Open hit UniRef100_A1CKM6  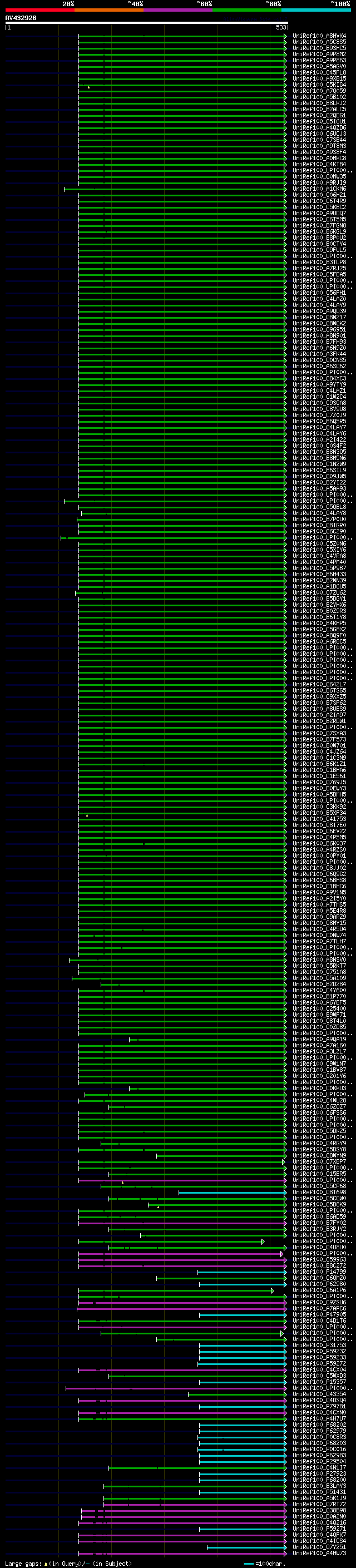[x=319, y=189]
